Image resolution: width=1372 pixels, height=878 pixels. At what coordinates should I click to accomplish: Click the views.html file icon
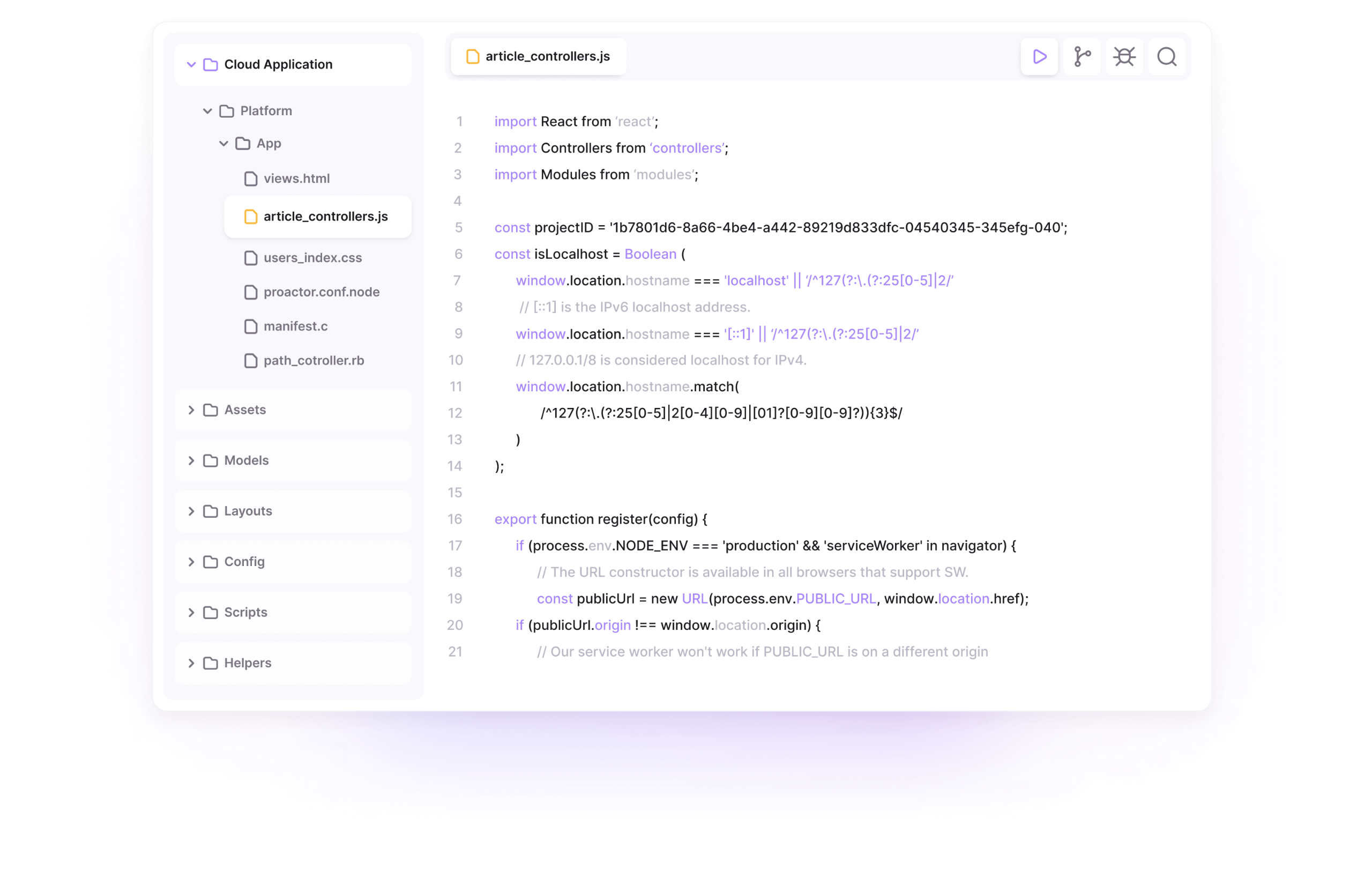click(x=251, y=179)
